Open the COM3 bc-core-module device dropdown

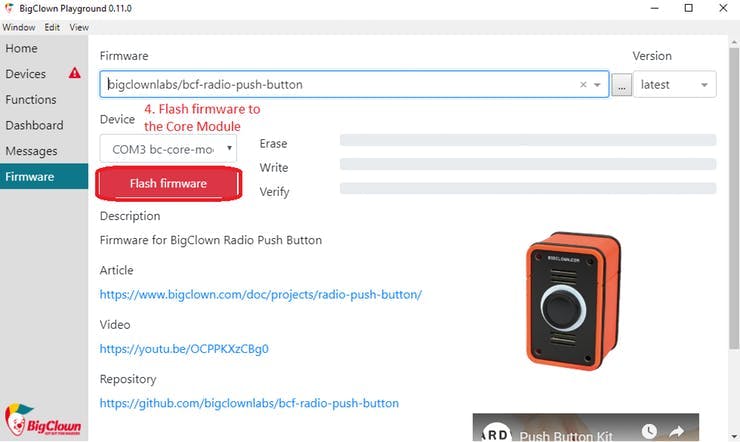pyautogui.click(x=168, y=149)
